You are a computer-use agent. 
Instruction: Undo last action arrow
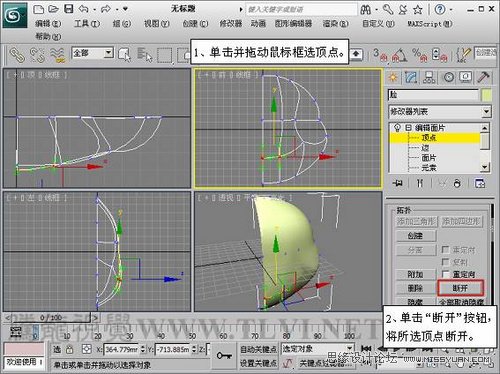click(83, 9)
